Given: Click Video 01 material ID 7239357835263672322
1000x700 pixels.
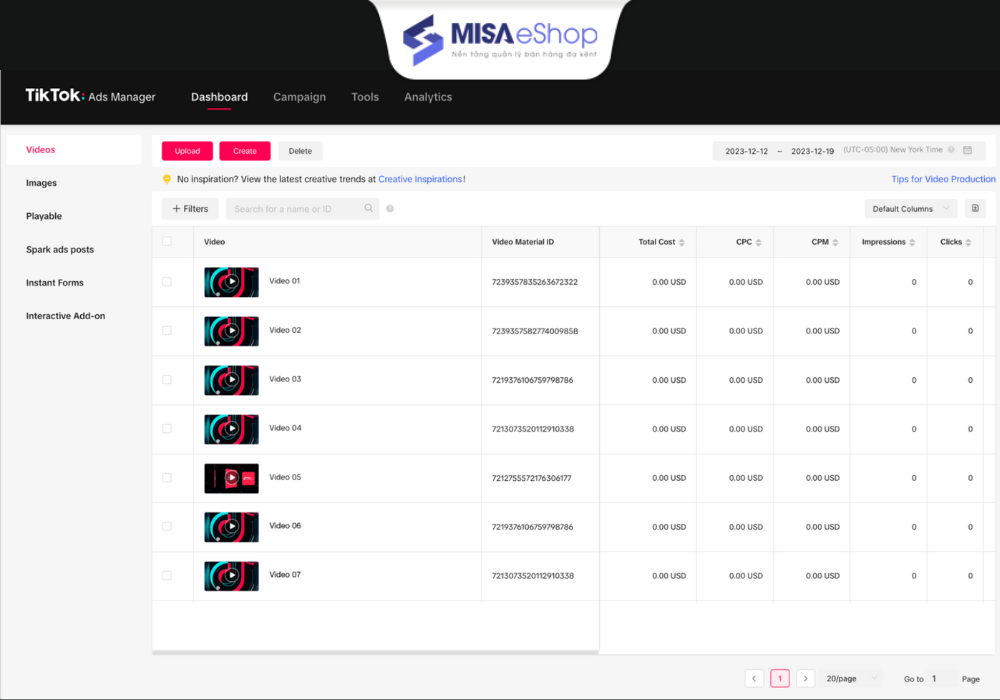Looking at the screenshot, I should [x=534, y=282].
